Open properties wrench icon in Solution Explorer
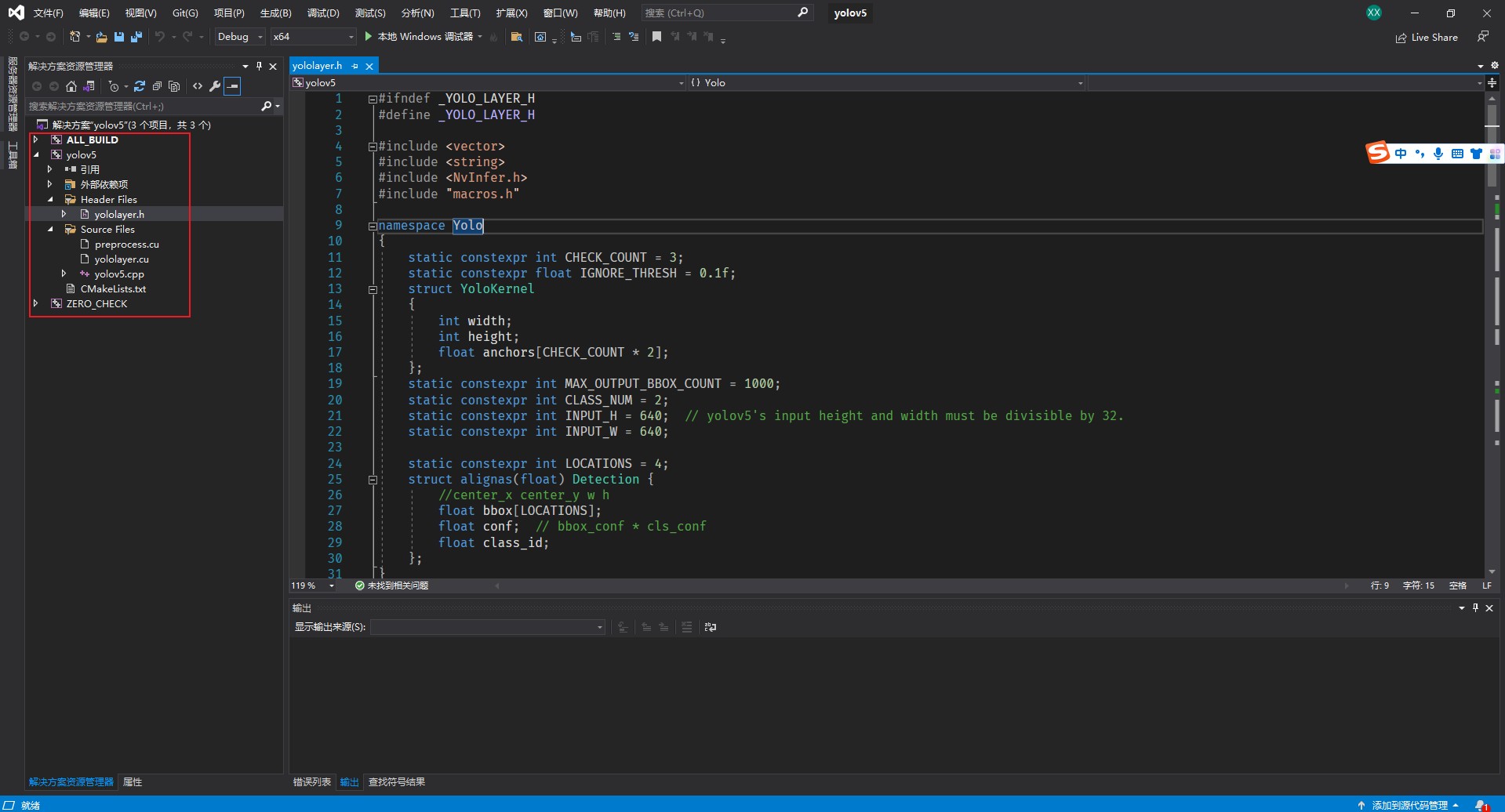This screenshot has height=812, width=1505. point(215,86)
